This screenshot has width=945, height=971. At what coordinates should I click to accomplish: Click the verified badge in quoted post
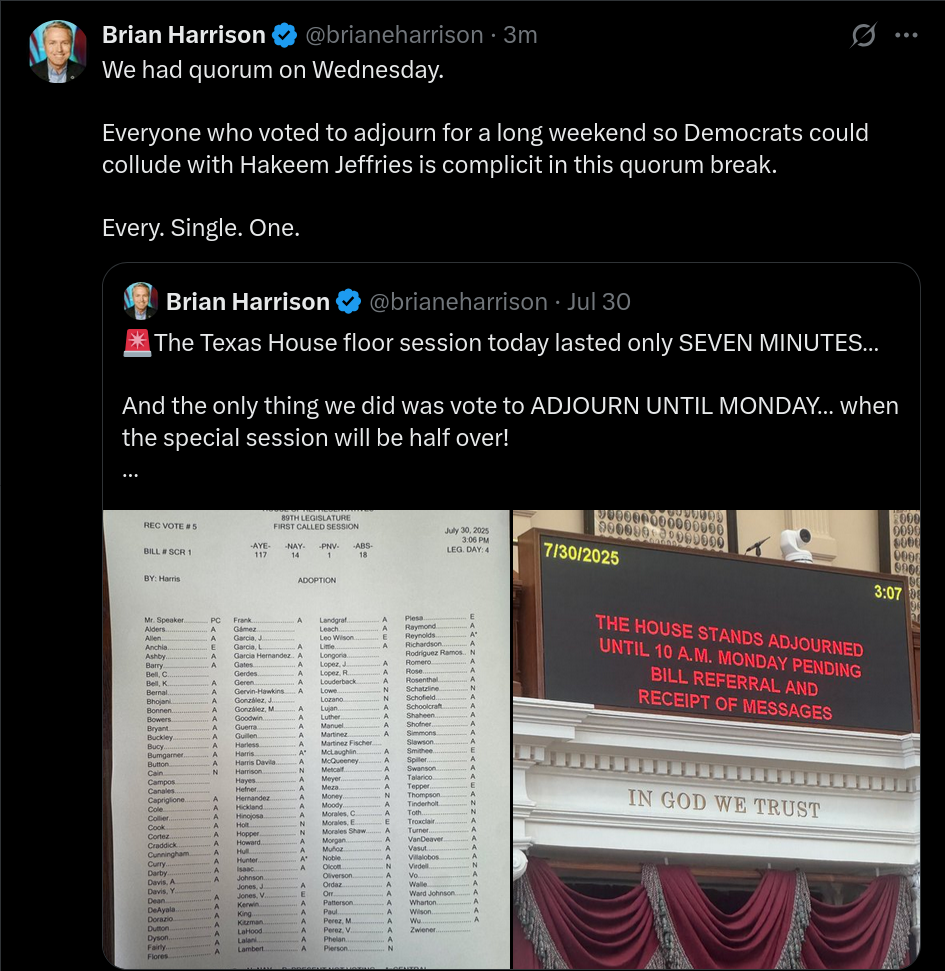pos(349,302)
